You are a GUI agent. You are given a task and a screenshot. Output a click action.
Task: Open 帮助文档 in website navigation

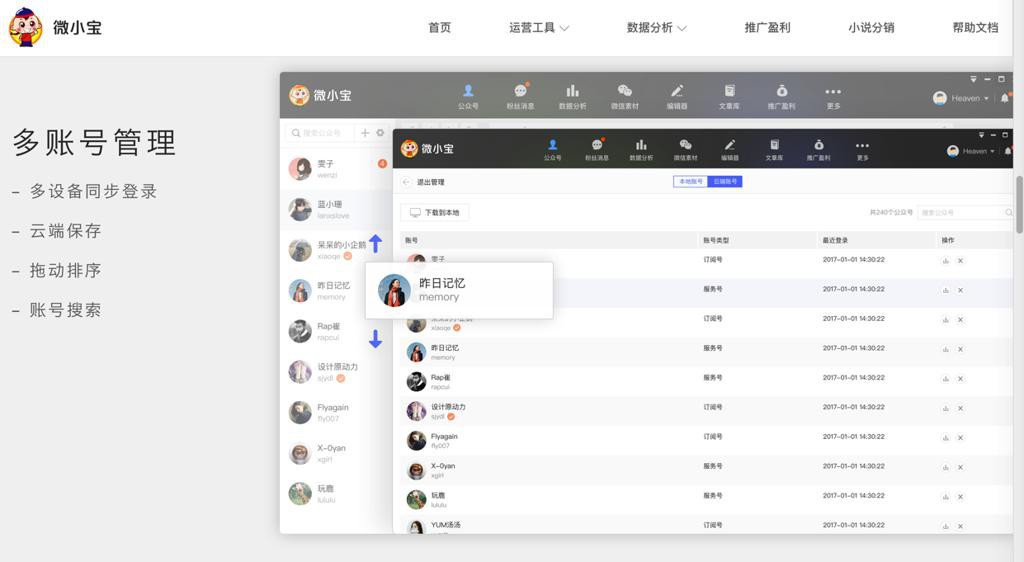976,27
